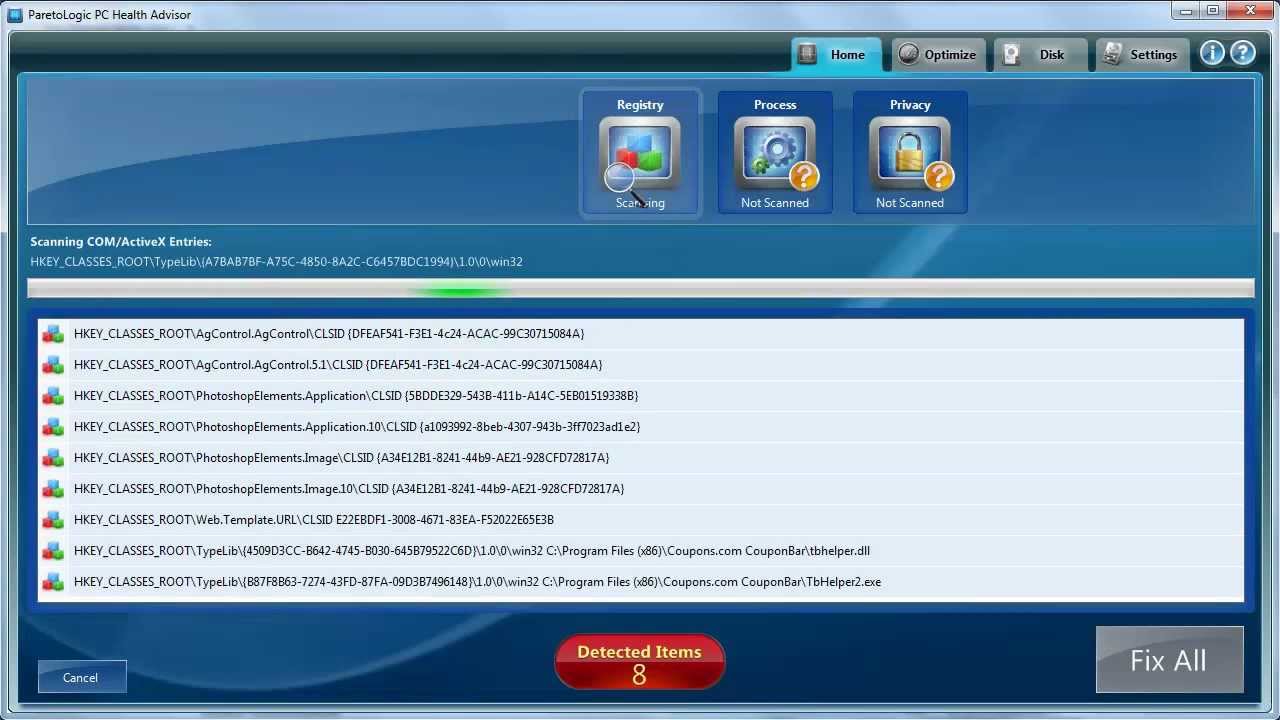Open the Registry scan icon
Screen dimensions: 1280x720
(640, 153)
